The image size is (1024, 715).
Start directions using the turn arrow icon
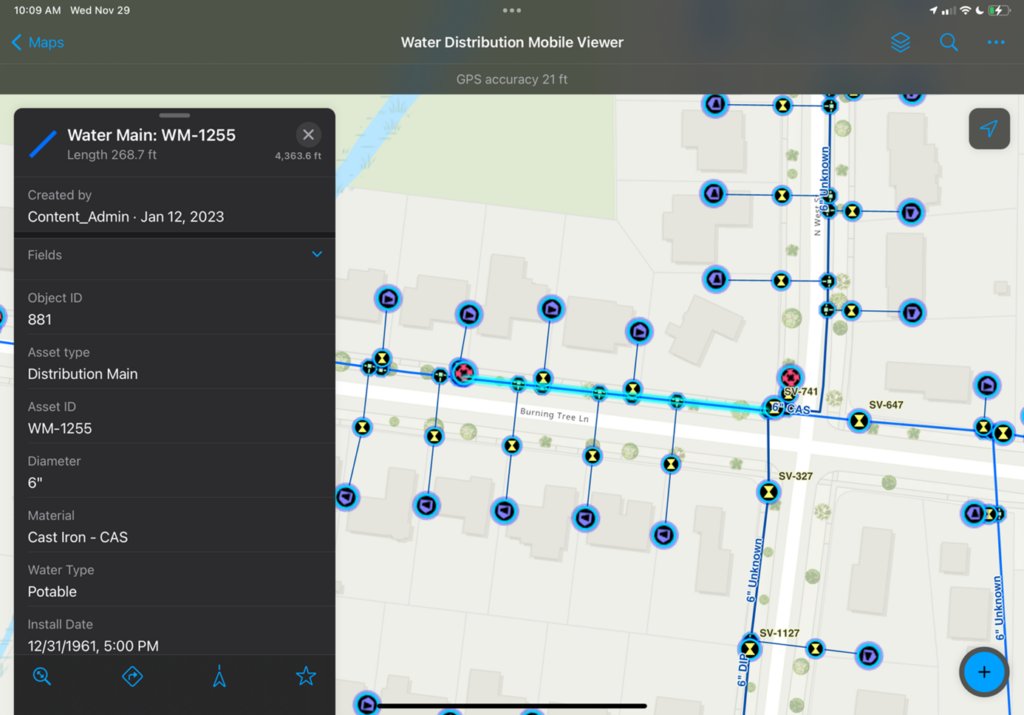[x=130, y=676]
